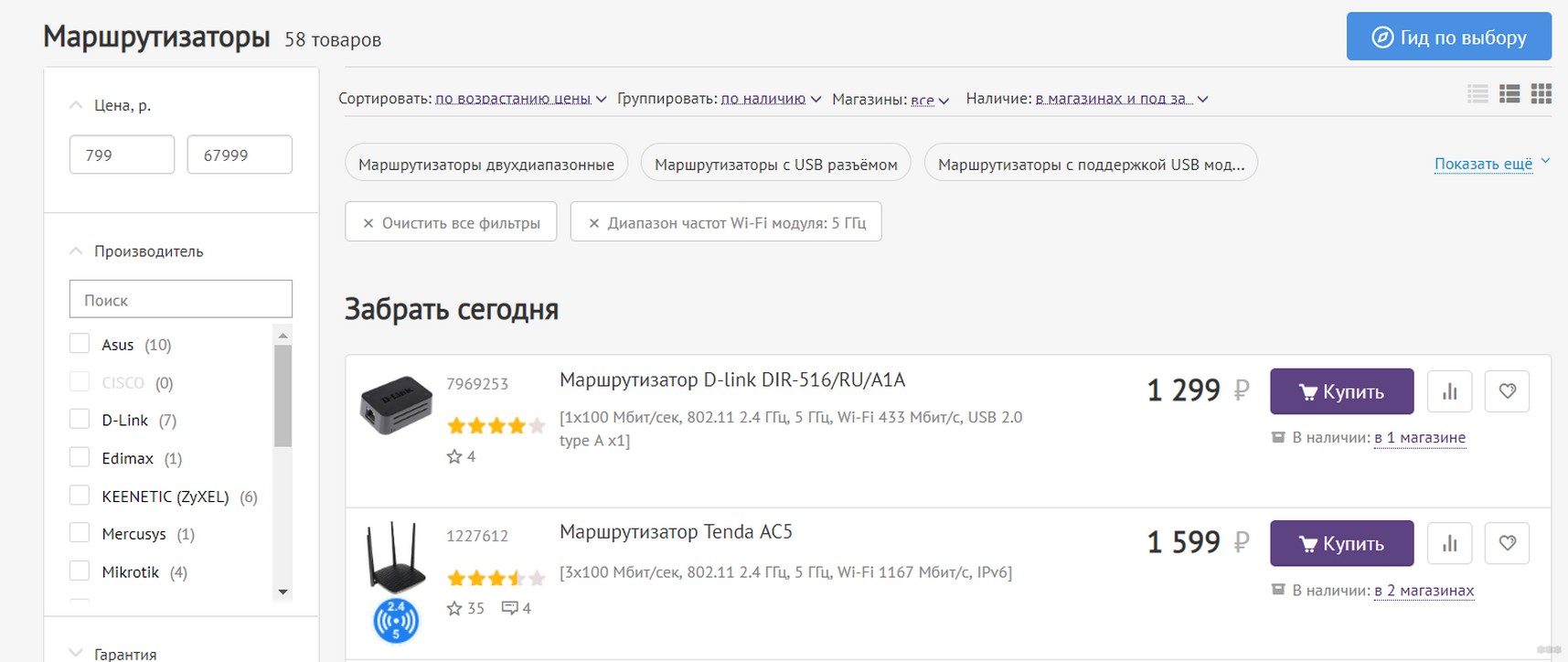1568x662 pixels.
Task: Open Магазины все dropdown
Action: tap(930, 100)
